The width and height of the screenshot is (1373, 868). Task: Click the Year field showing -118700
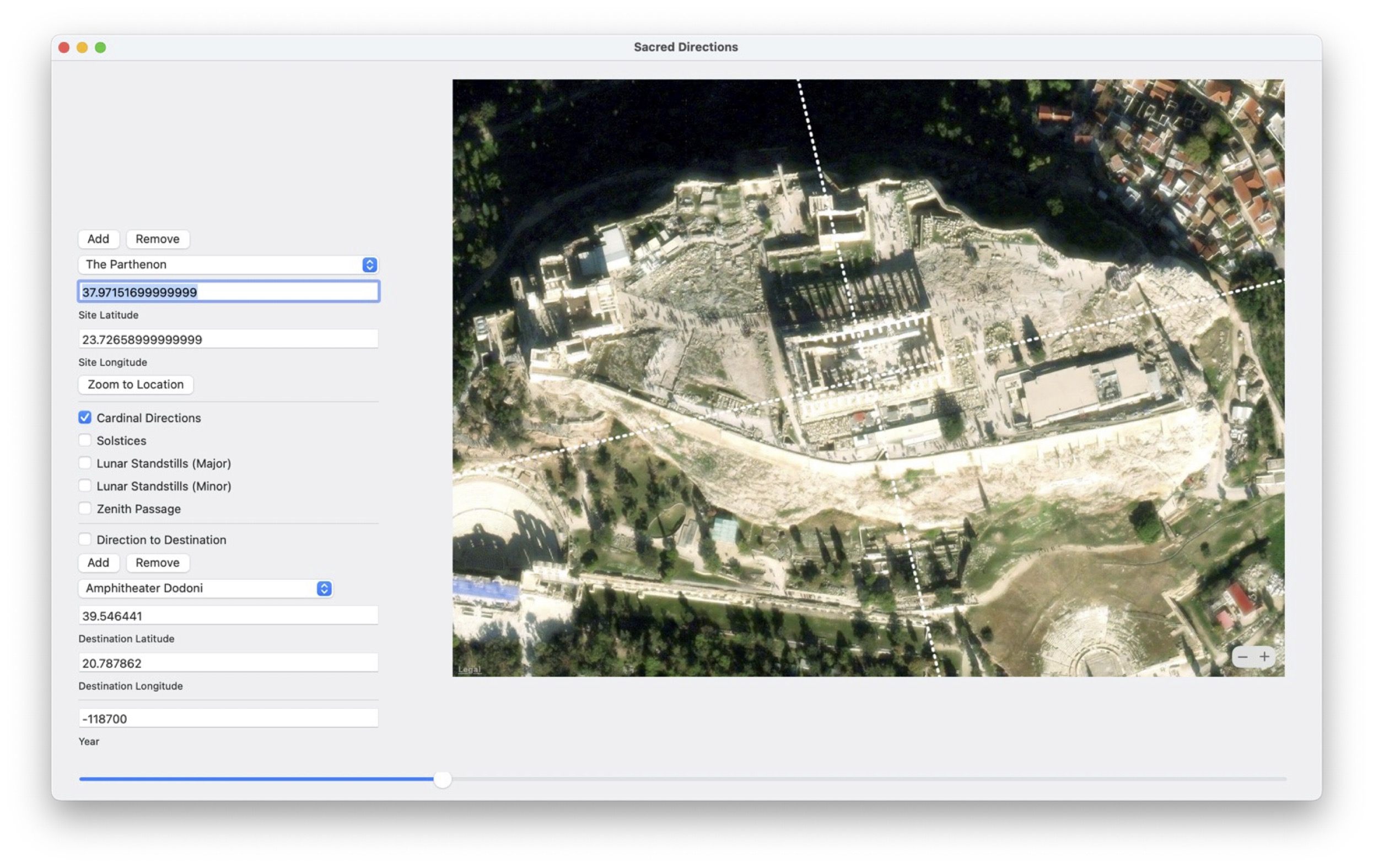pos(228,719)
